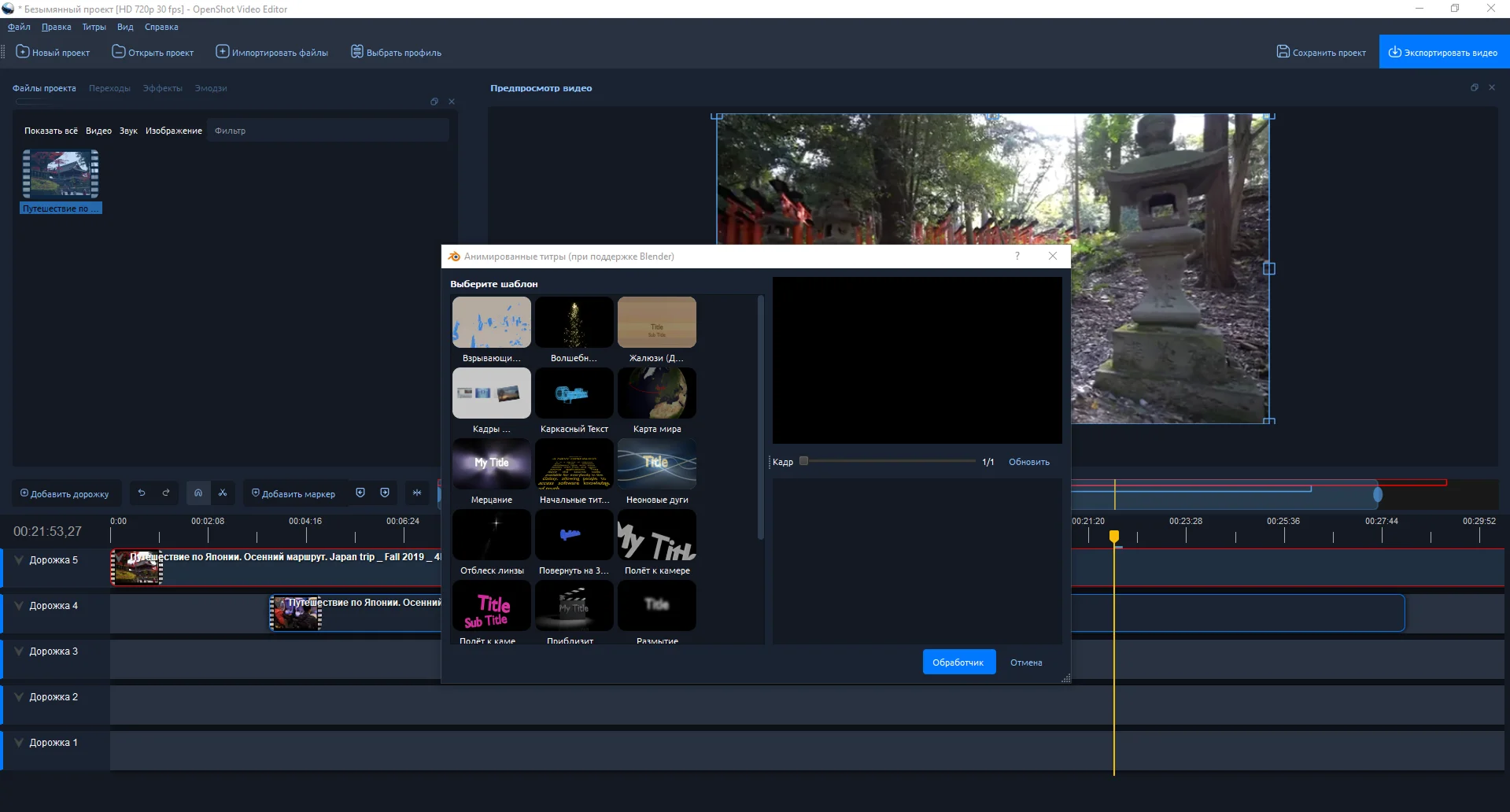Click Экспортировать видео button
Screen dimensions: 1510x812
click(1444, 52)
